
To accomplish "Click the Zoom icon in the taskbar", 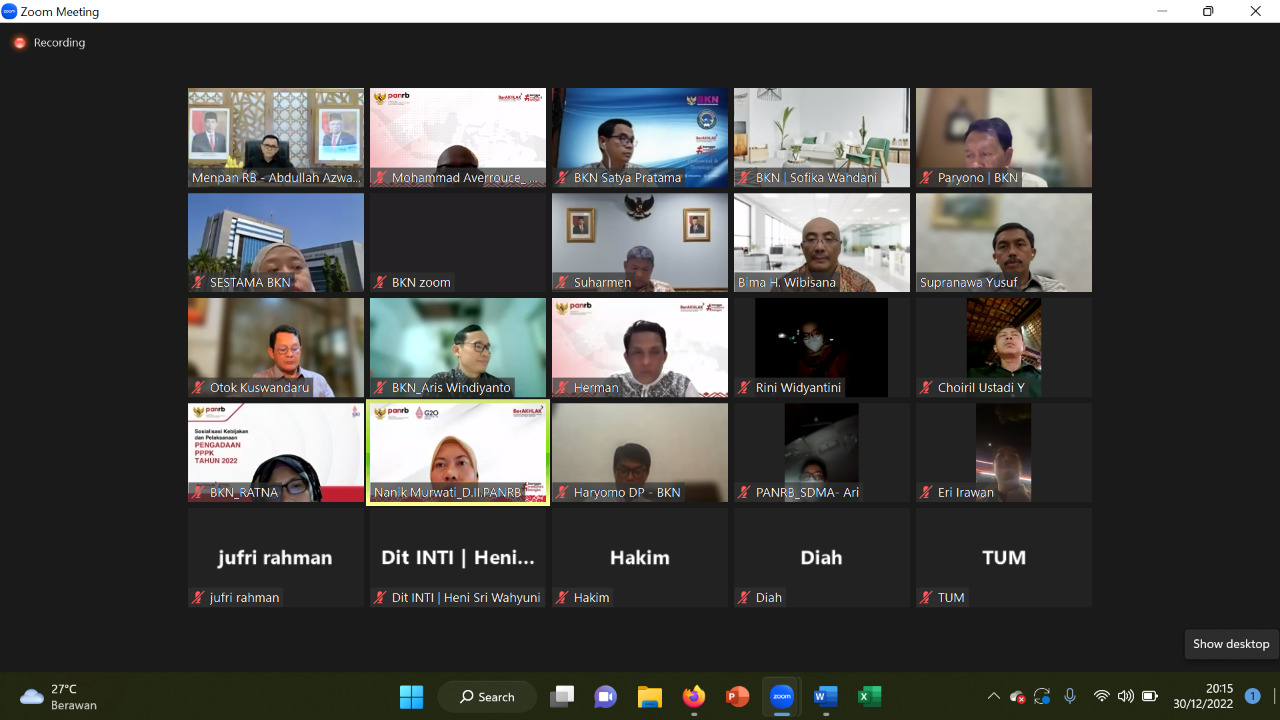I will click(x=782, y=696).
